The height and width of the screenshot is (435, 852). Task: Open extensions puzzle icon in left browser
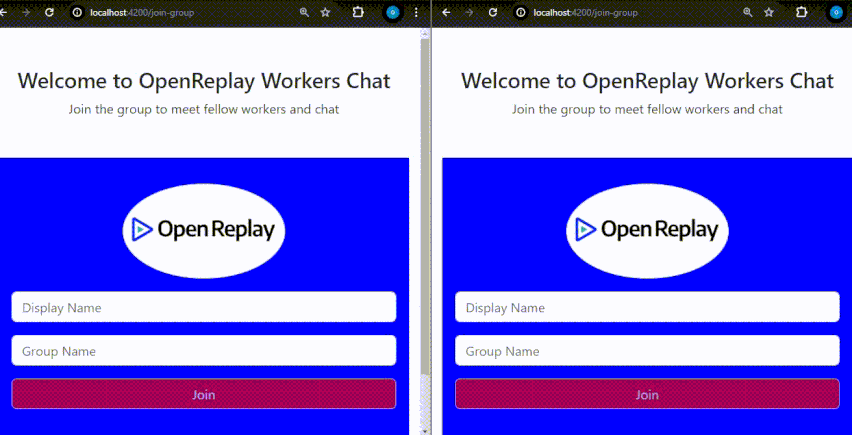click(358, 12)
